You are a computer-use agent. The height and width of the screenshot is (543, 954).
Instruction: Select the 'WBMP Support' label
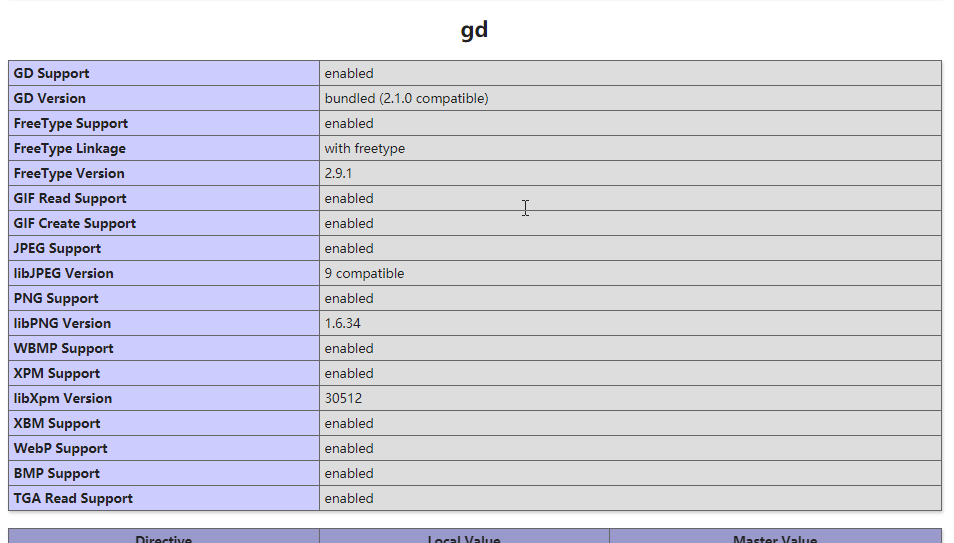[63, 348]
